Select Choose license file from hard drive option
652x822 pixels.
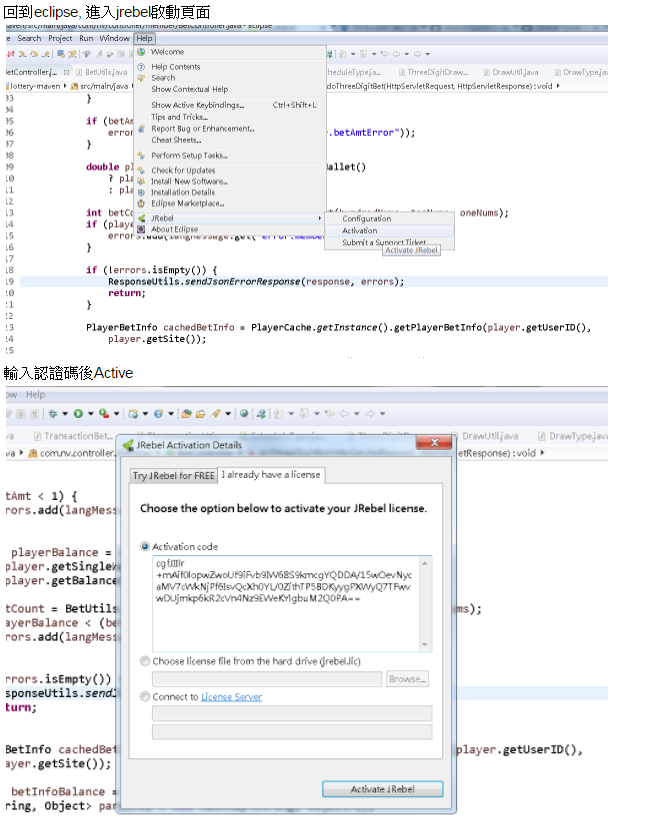click(x=145, y=661)
